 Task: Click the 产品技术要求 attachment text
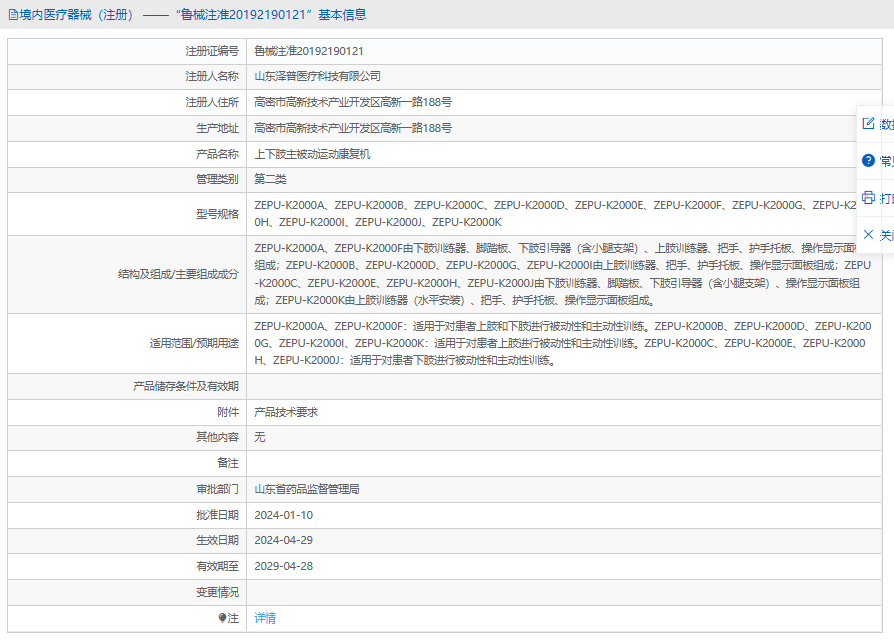coord(286,412)
